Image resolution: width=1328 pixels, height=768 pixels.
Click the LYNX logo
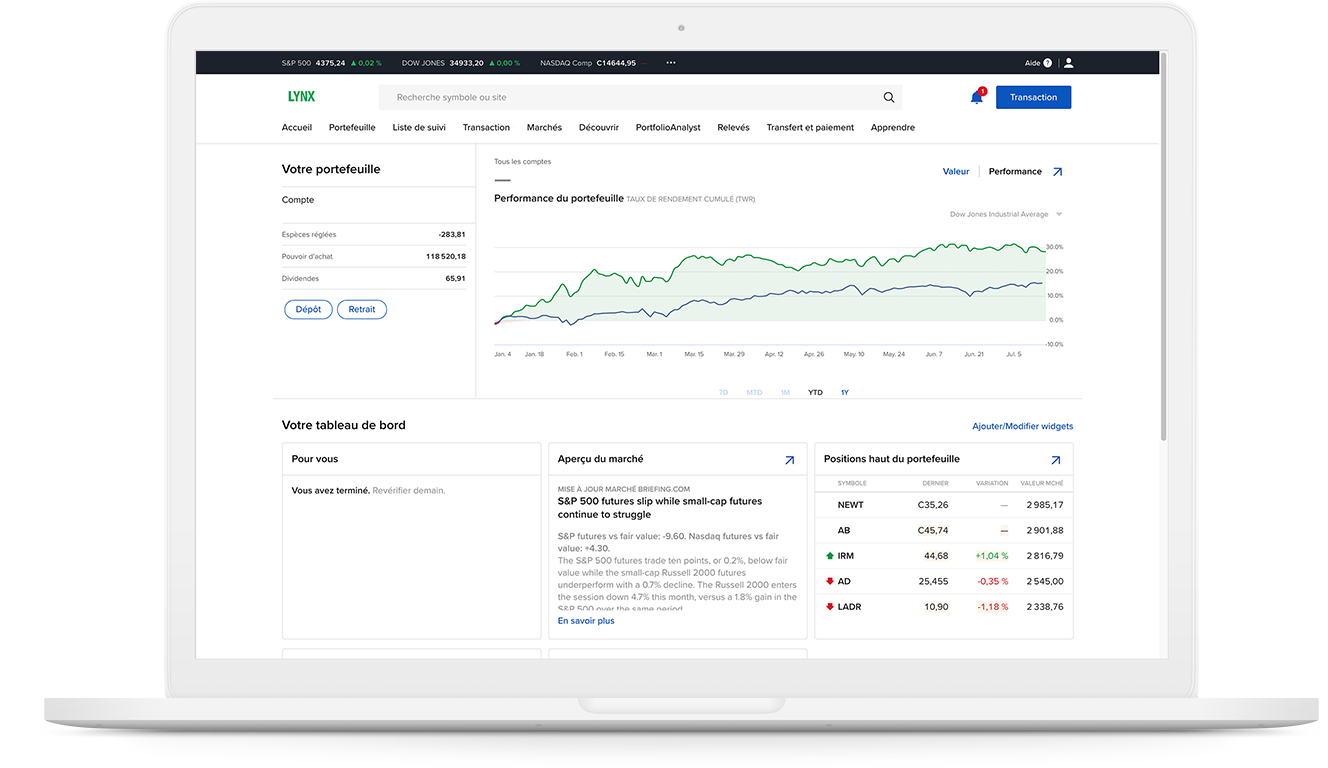pos(301,97)
